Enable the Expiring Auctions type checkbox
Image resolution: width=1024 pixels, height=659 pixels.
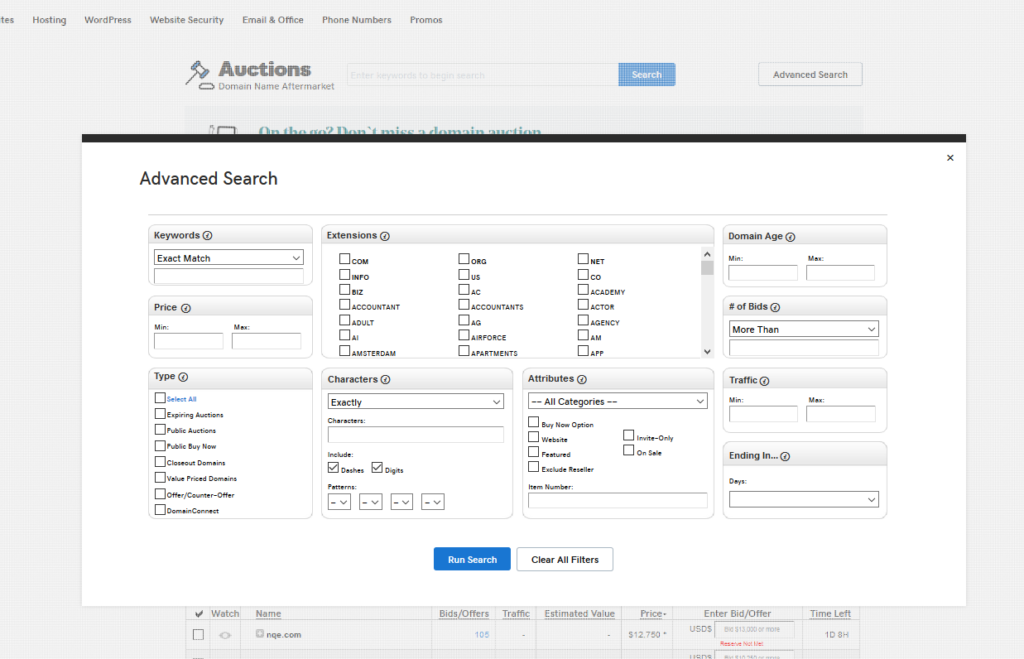point(160,414)
